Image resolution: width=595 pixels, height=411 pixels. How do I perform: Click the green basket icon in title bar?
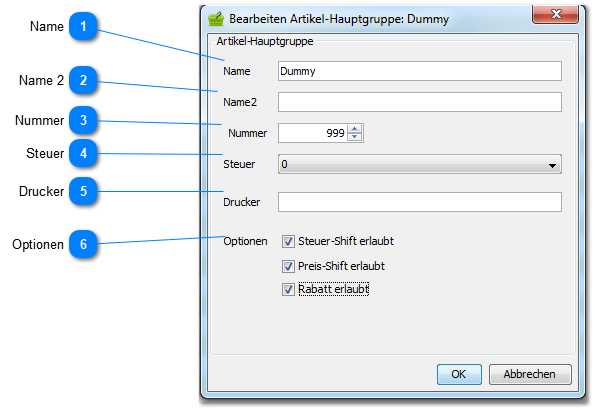[x=216, y=19]
